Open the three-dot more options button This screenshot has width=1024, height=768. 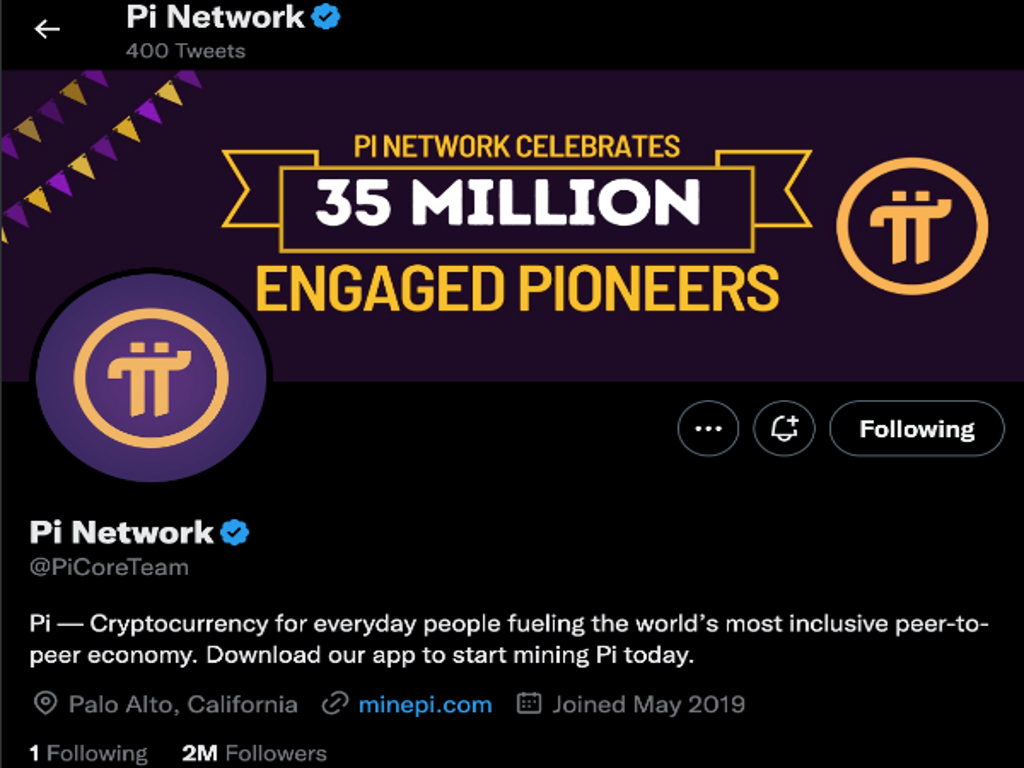click(x=708, y=429)
